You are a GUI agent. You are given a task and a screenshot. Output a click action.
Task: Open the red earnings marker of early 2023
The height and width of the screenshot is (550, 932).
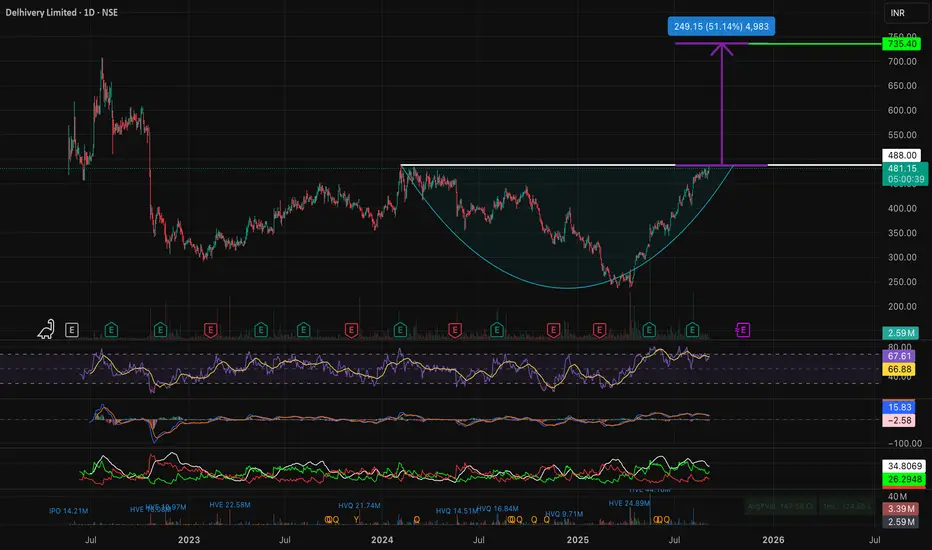point(210,329)
